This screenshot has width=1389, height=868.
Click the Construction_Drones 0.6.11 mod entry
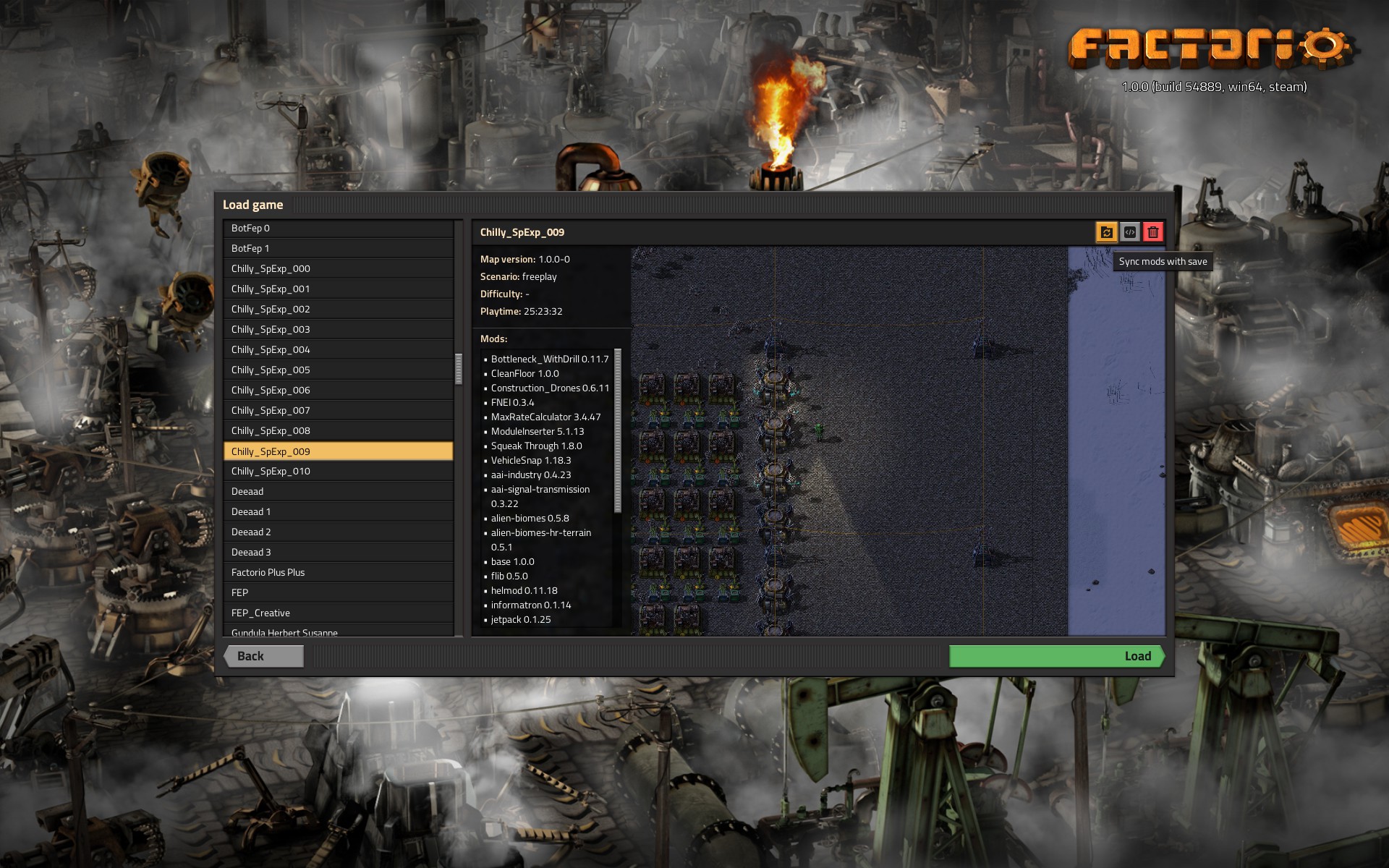(550, 388)
